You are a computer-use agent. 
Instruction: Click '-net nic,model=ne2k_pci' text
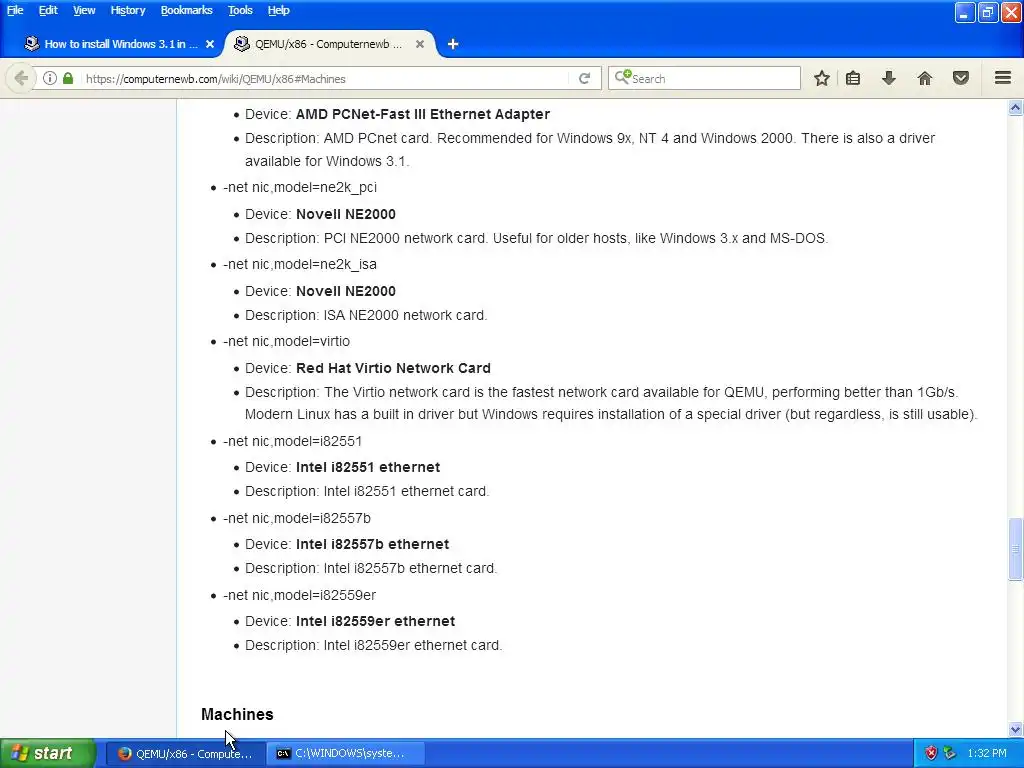coord(300,187)
